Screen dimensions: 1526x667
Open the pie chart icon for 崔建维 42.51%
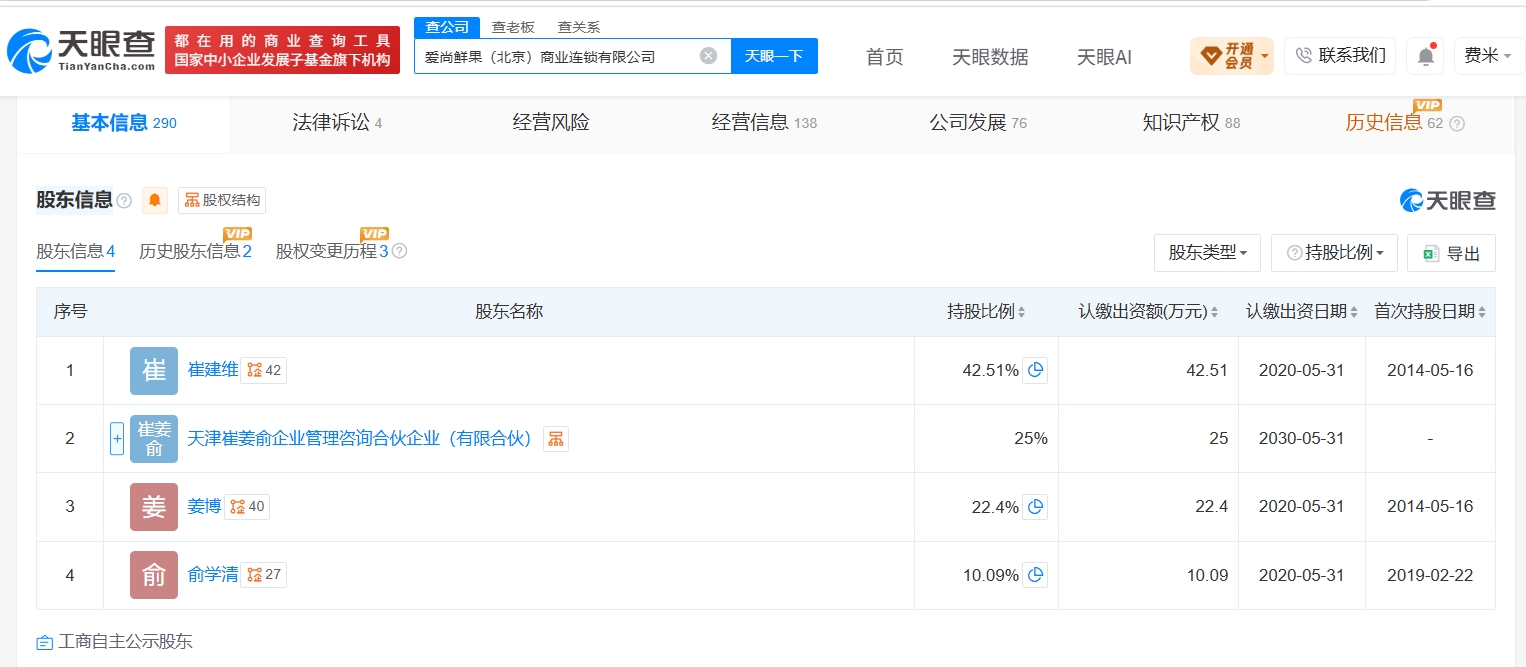click(1035, 370)
